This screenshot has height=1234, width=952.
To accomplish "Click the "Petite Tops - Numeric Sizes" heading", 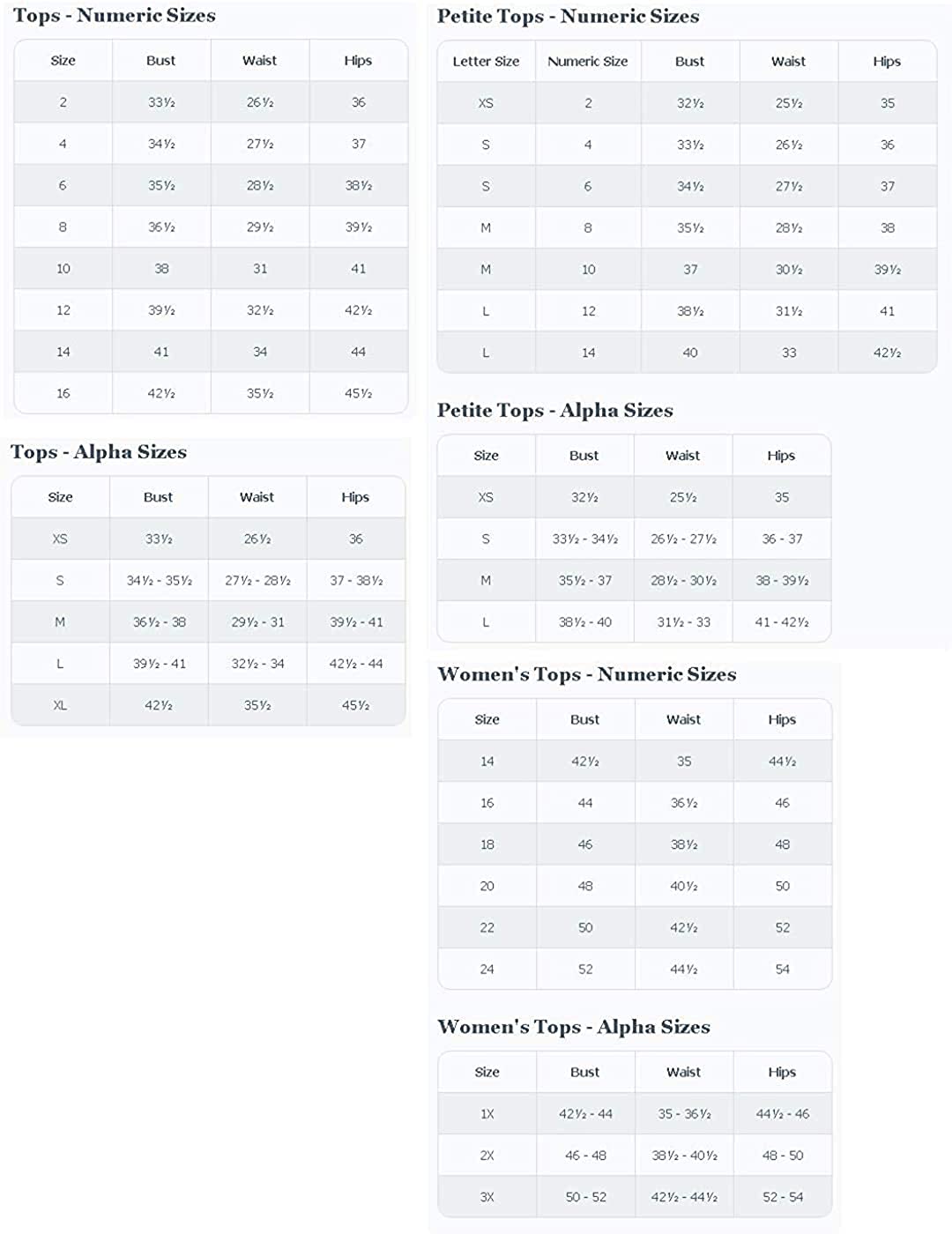I will coord(568,17).
